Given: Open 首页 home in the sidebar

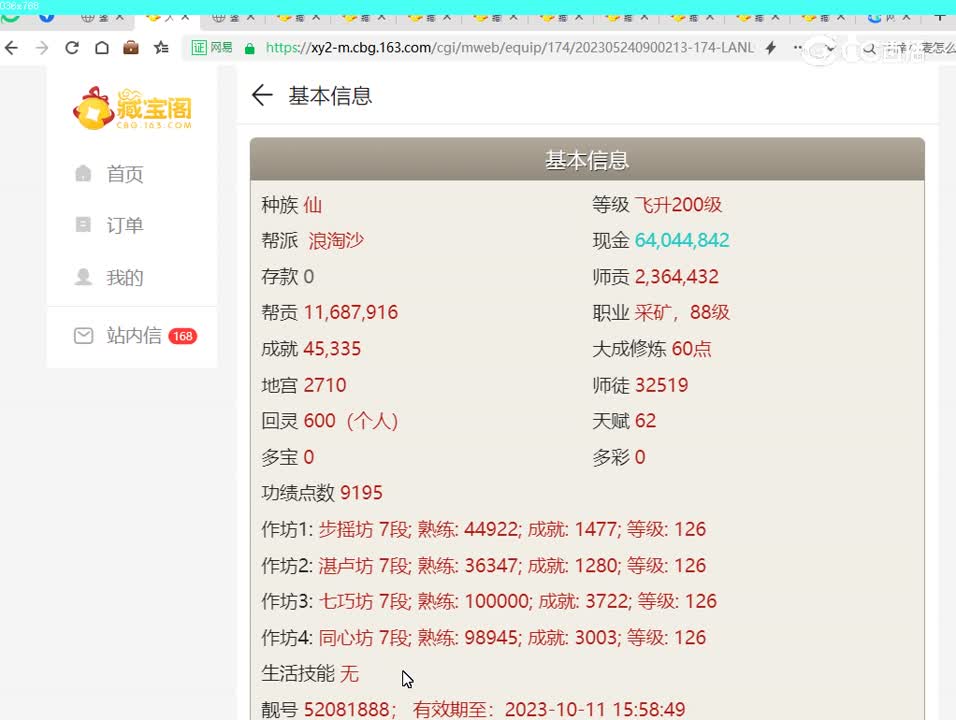Looking at the screenshot, I should coord(124,174).
